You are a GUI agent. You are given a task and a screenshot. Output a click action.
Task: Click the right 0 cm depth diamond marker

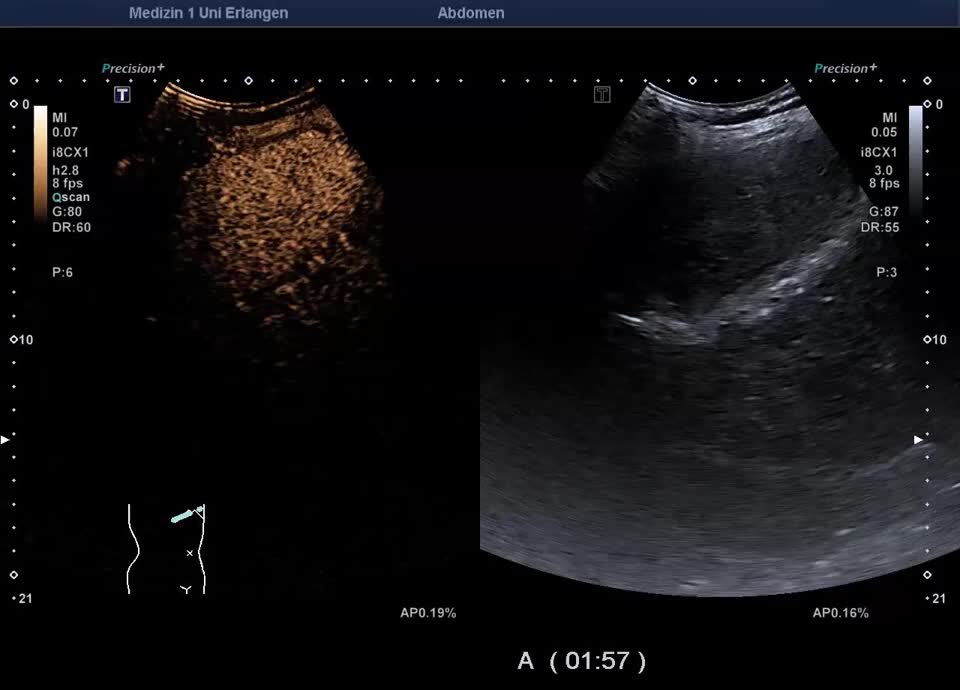coord(927,104)
